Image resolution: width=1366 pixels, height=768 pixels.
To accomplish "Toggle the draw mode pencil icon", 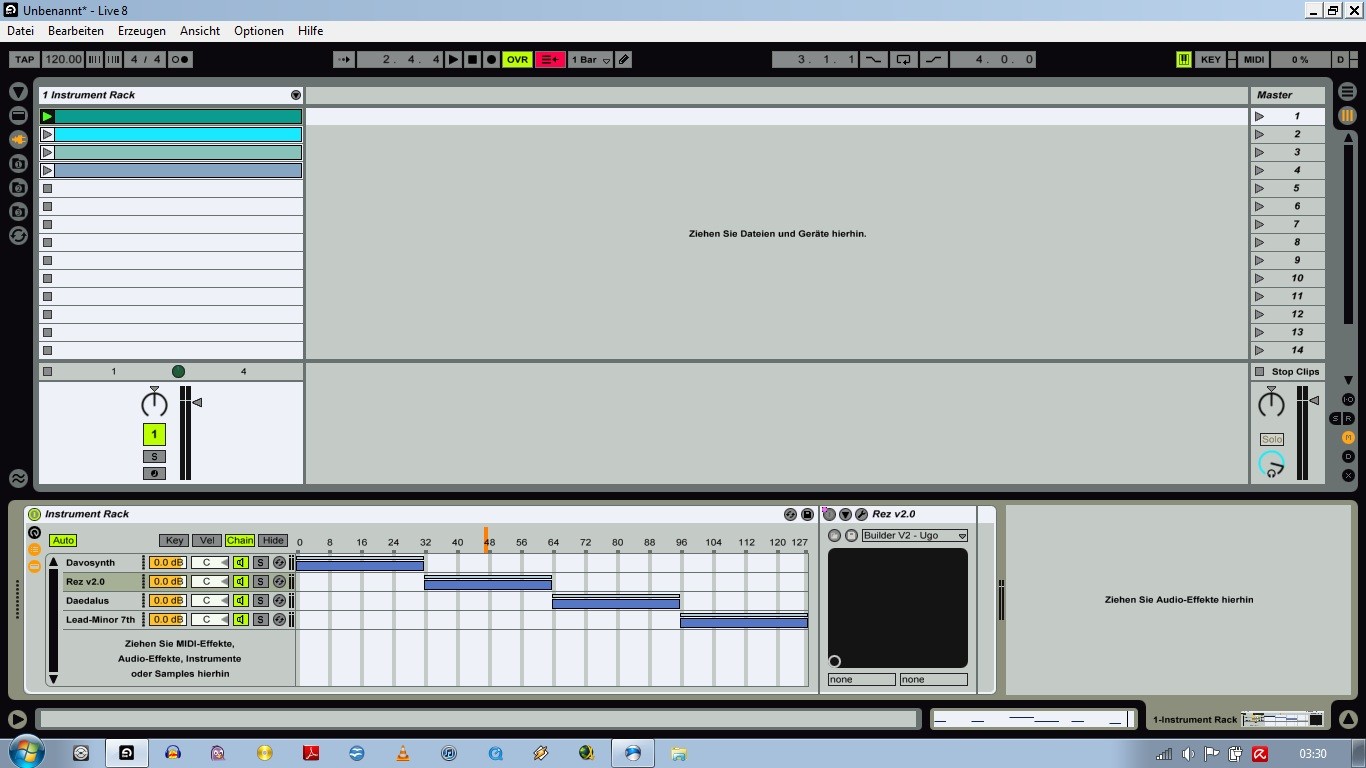I will coord(624,60).
